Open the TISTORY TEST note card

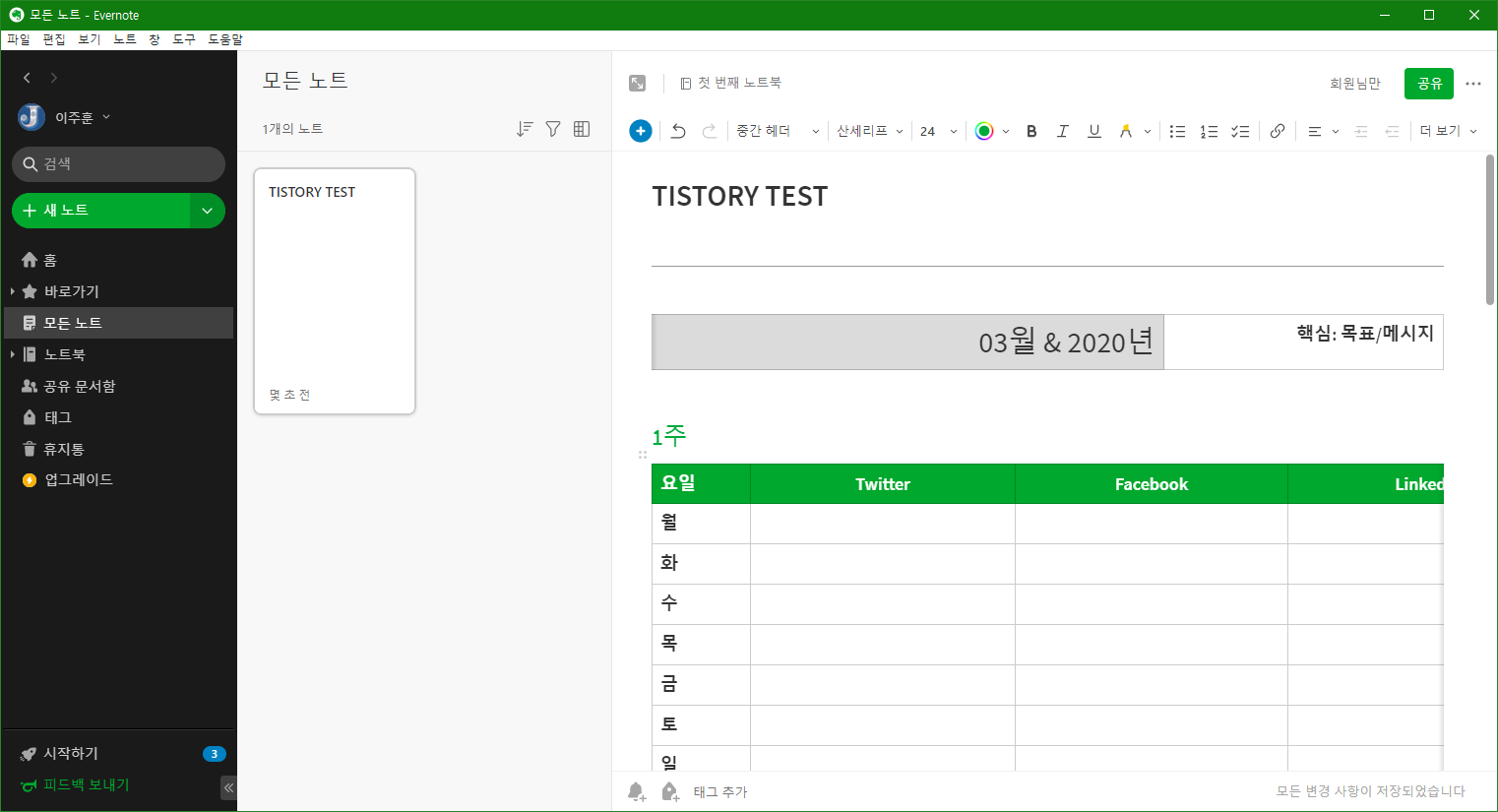[335, 291]
